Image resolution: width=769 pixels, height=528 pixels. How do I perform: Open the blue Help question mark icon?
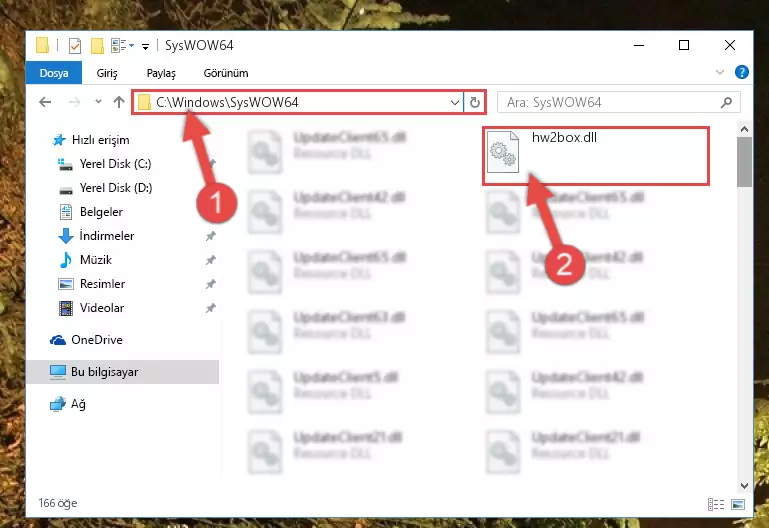[x=742, y=73]
